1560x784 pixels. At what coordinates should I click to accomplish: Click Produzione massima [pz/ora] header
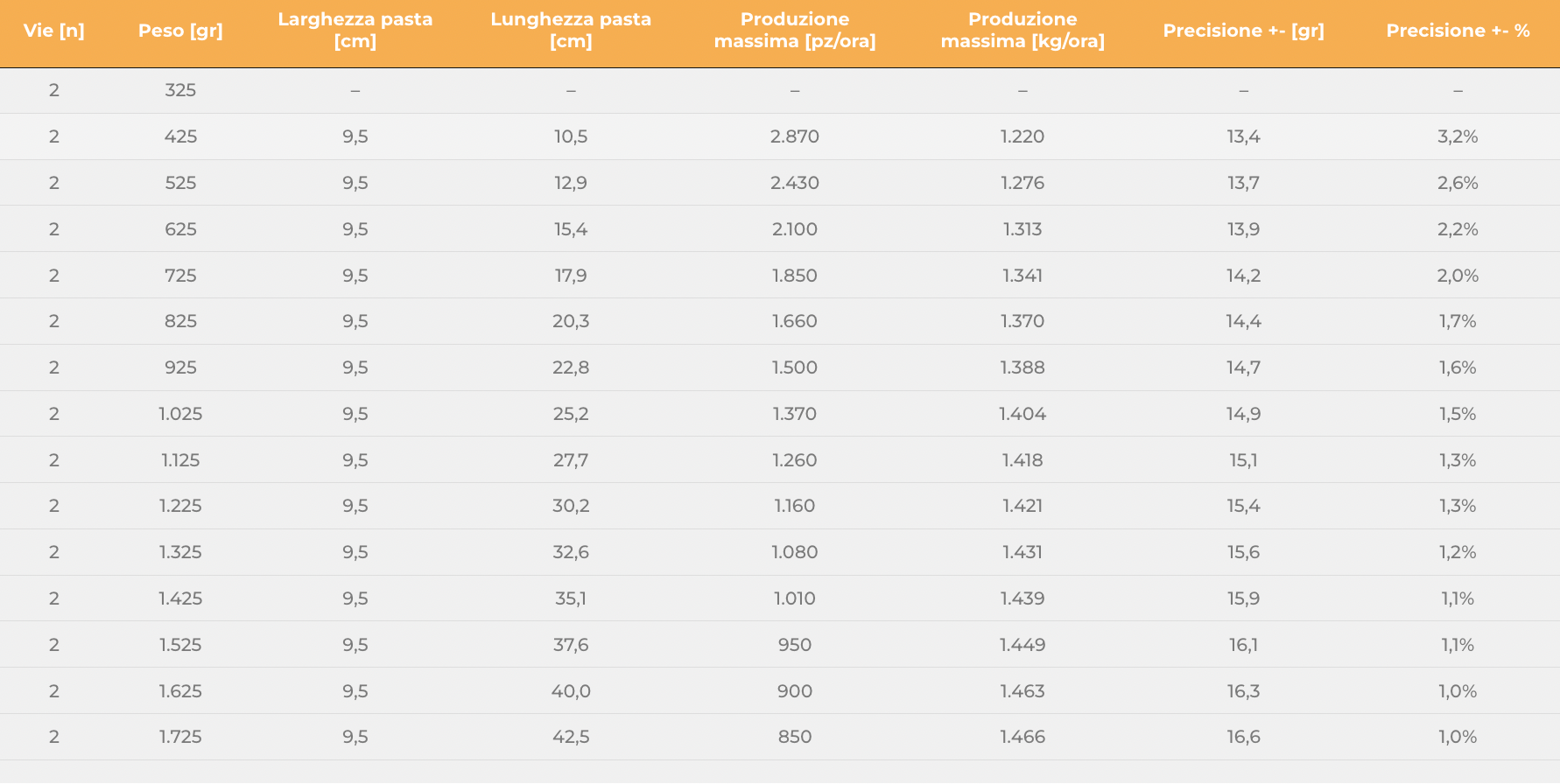pos(795,31)
